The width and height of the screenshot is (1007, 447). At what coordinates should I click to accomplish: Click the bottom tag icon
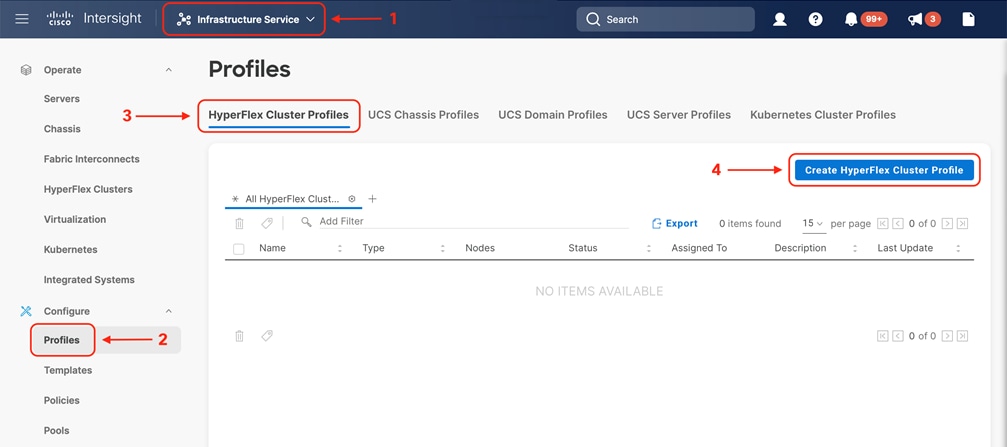pos(267,335)
